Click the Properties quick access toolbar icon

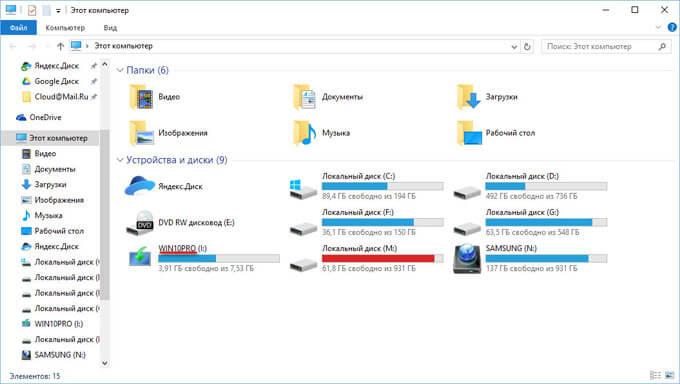(32, 10)
